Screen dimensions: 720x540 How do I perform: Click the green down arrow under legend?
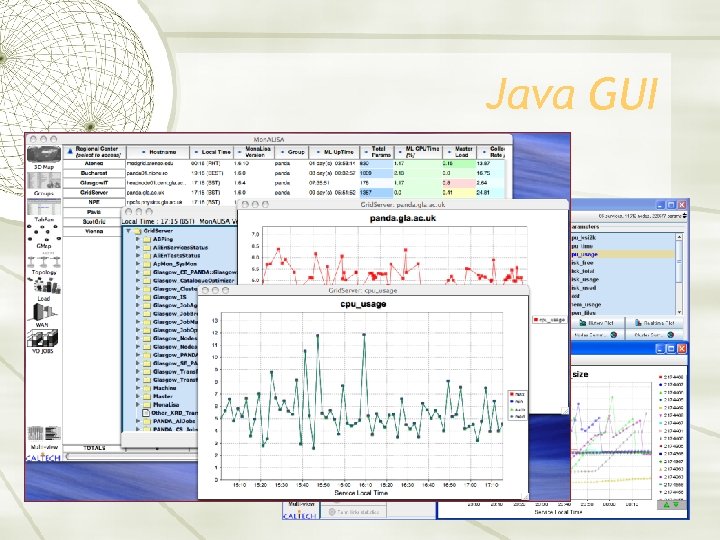[x=676, y=504]
